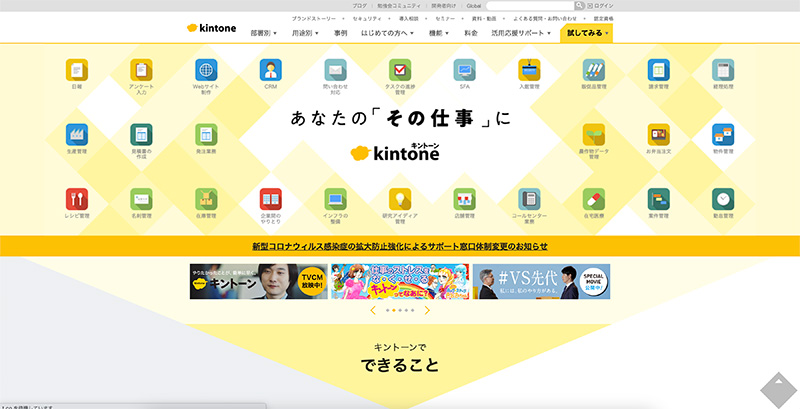Open the 日報 daily report app icon

pos(77,70)
